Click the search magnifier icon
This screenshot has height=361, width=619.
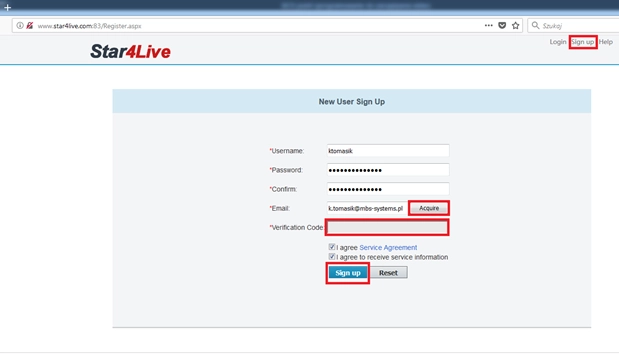click(x=535, y=25)
